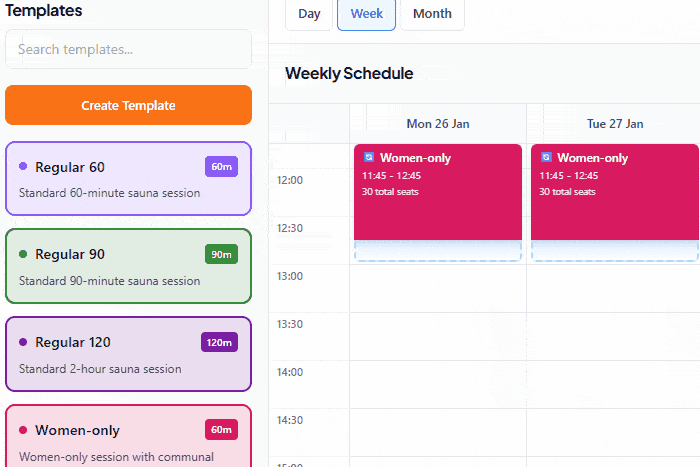Screen dimensions: 700x467
Task: Click empty 13:00 slot on Monday
Action: pyautogui.click(x=437, y=288)
